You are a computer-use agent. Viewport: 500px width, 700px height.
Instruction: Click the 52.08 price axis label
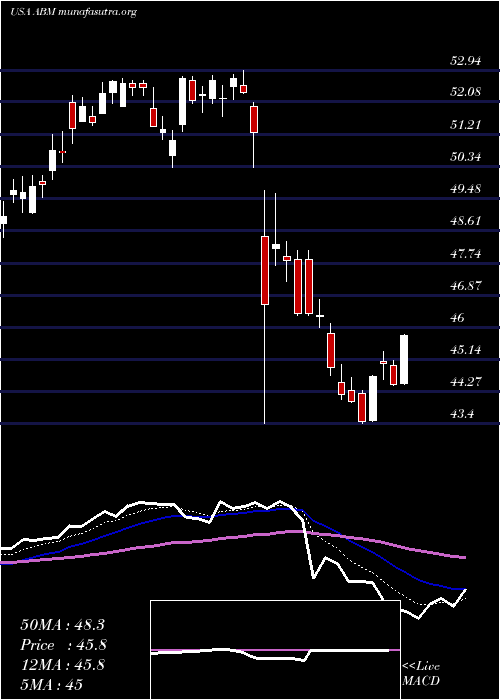(466, 92)
